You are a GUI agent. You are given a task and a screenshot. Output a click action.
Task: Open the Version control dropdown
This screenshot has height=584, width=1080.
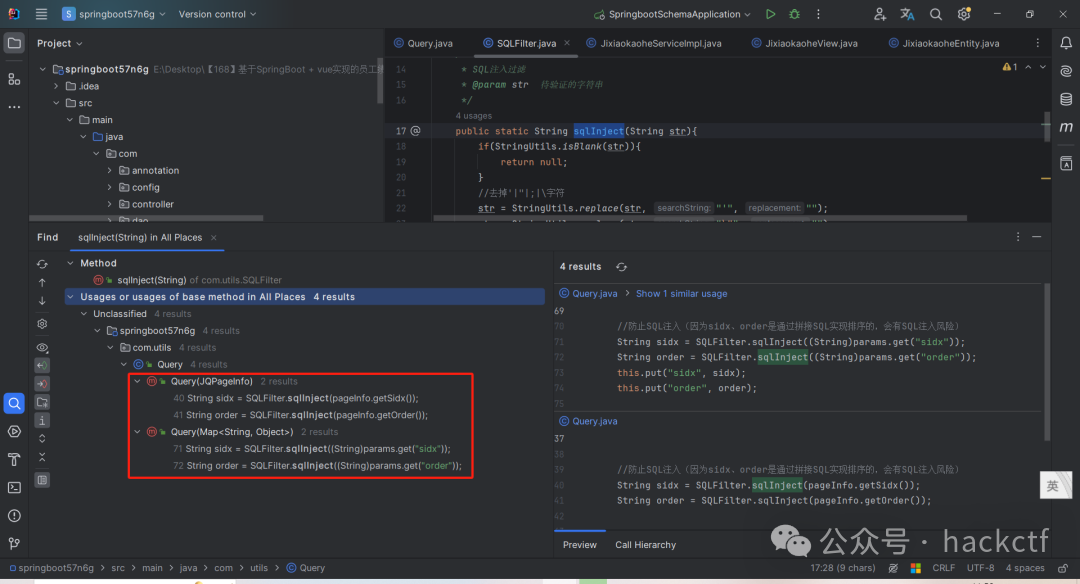[x=218, y=15]
